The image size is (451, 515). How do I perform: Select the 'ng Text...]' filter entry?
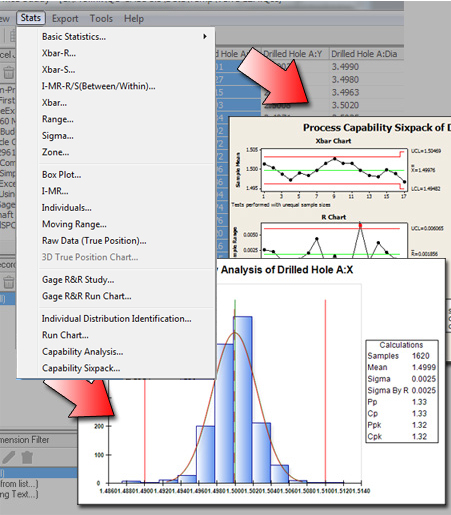click(19, 494)
